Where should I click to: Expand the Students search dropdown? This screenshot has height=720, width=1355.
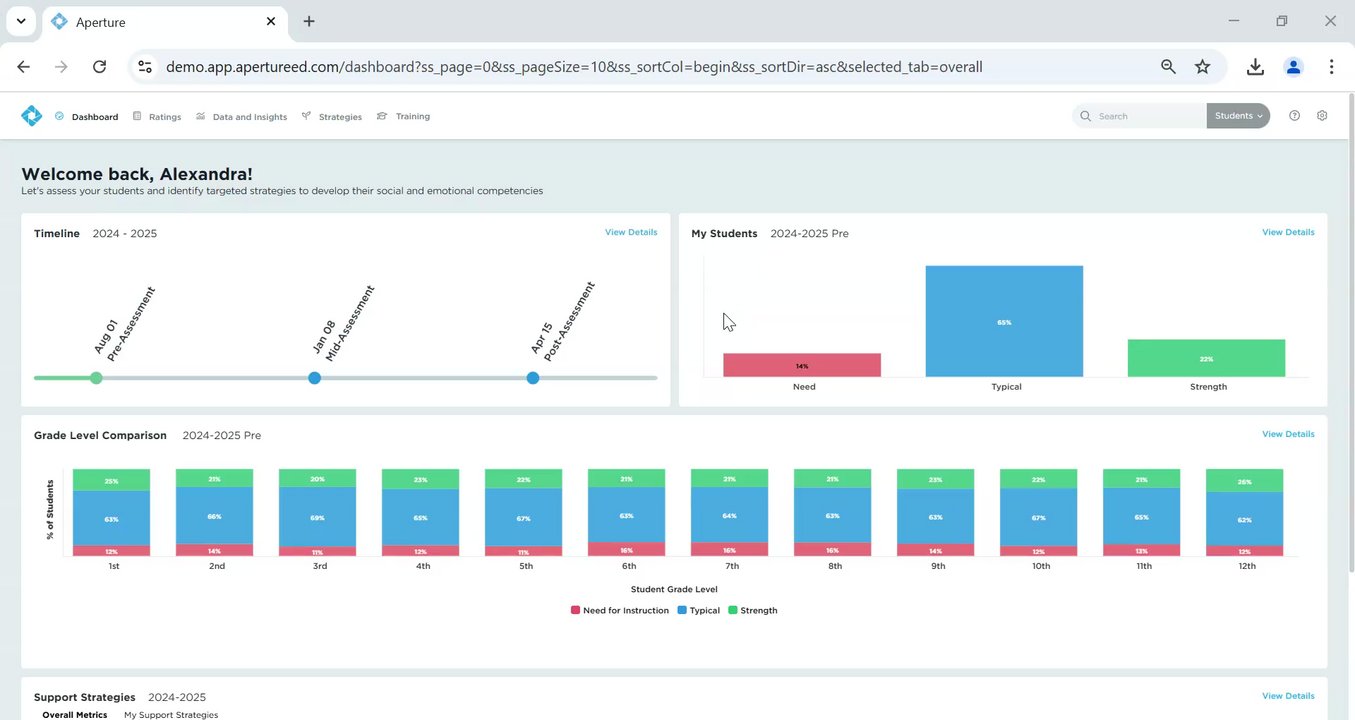pos(1238,116)
